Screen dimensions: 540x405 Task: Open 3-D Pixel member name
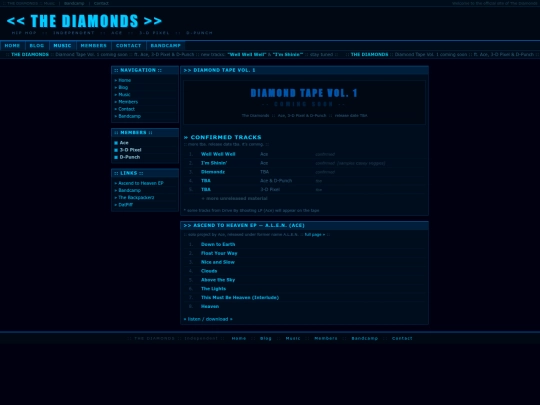pyautogui.click(x=131, y=150)
